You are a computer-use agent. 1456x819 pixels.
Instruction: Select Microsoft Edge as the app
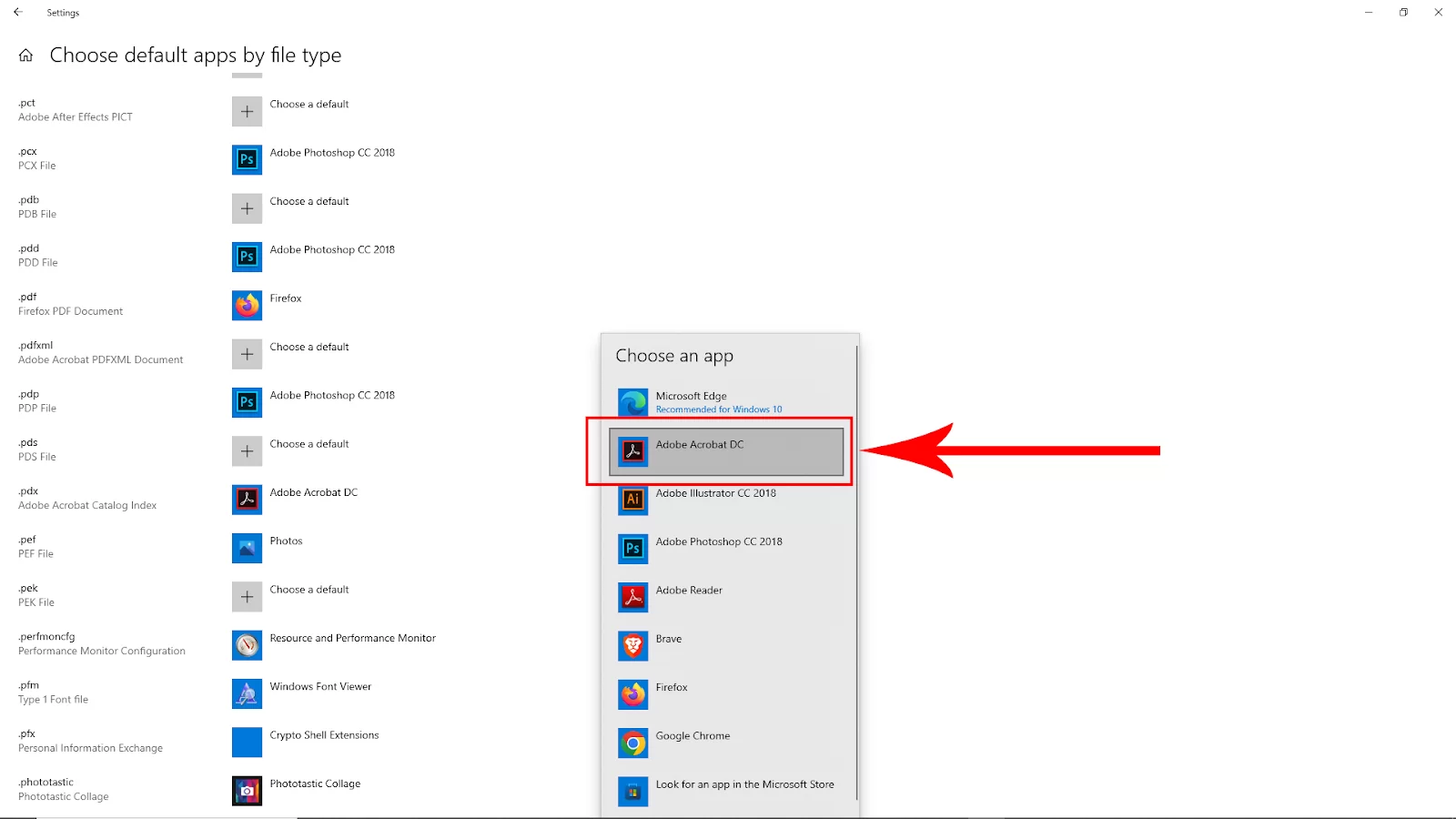click(727, 402)
